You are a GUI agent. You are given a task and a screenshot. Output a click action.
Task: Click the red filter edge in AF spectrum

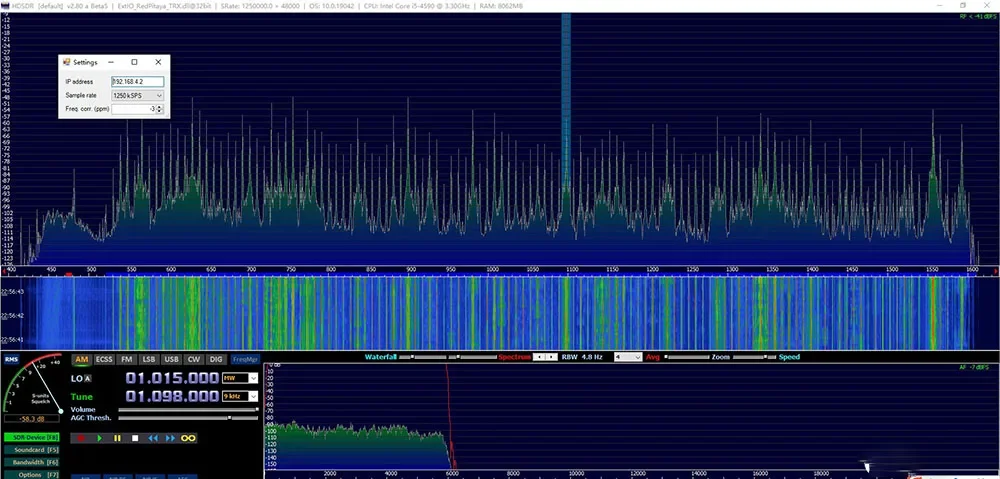click(x=449, y=415)
